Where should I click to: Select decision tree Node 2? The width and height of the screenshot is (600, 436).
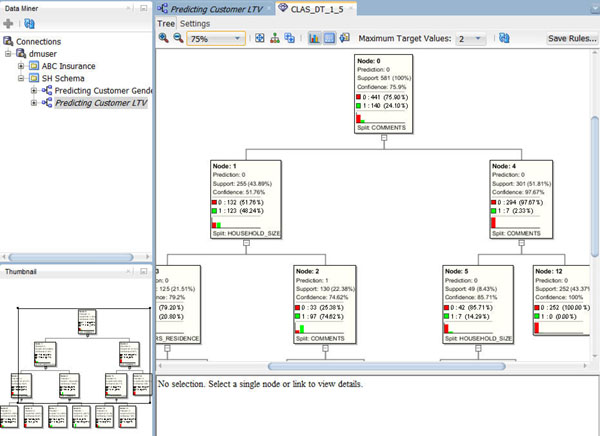click(325, 305)
